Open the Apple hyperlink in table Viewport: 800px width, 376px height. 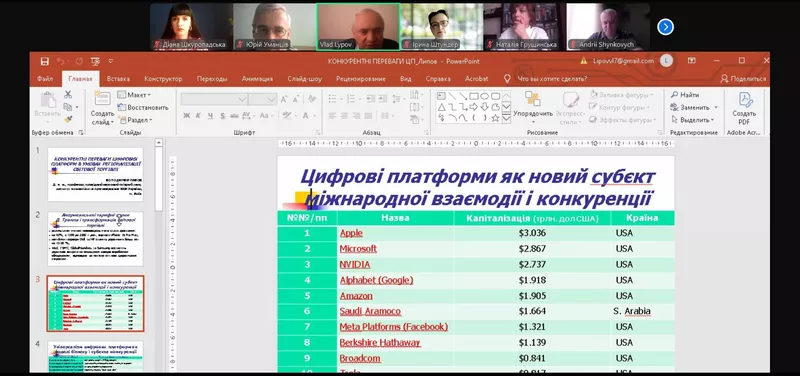click(351, 233)
